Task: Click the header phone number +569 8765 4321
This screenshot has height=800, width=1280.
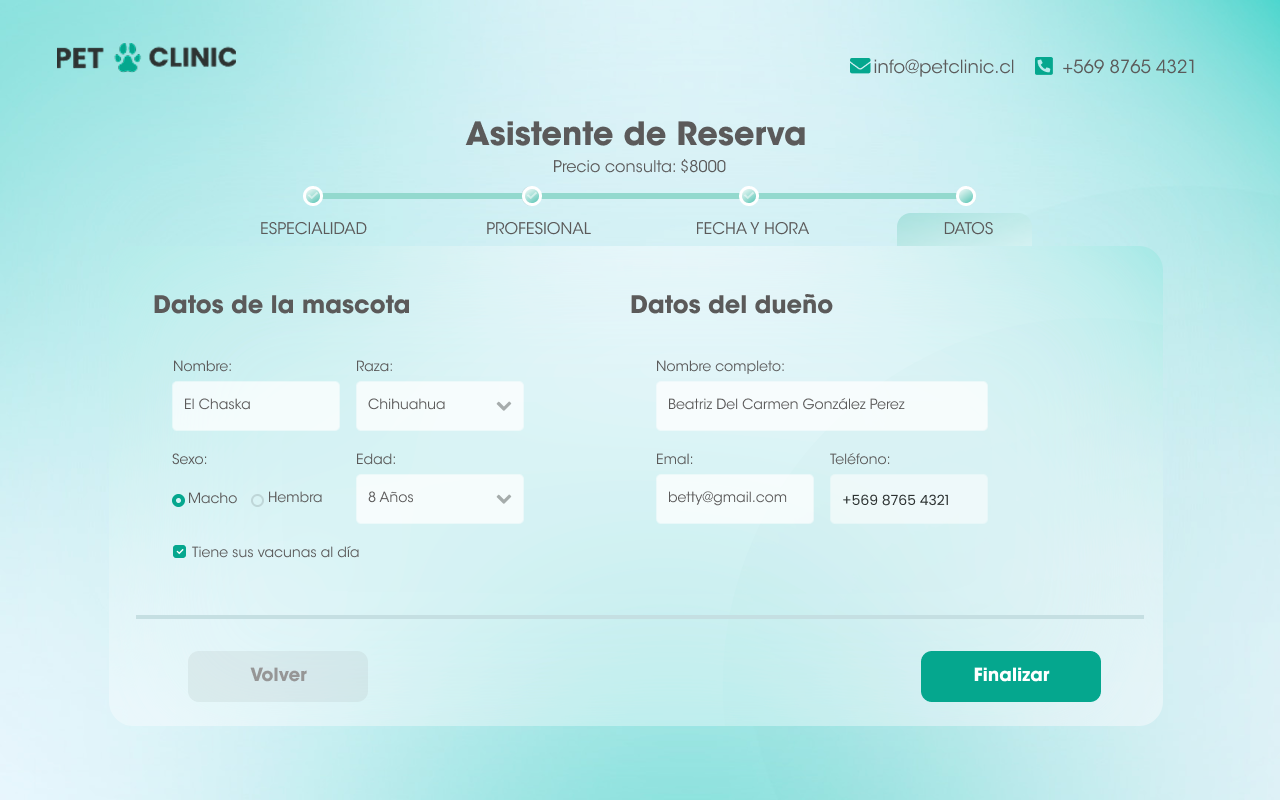Action: pyautogui.click(x=1128, y=67)
